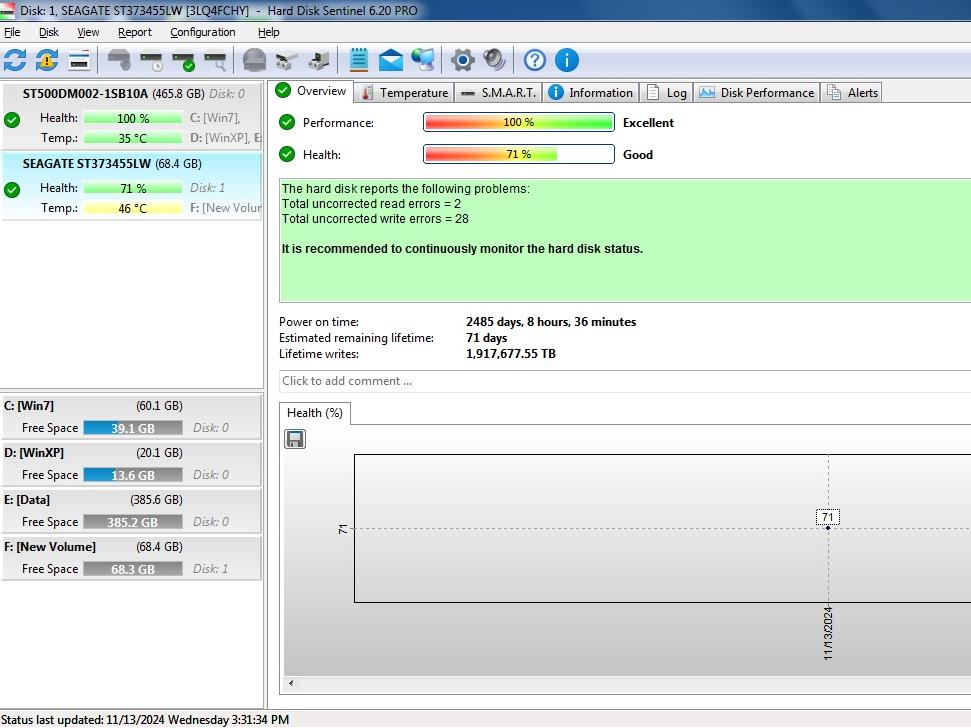Click the blue notepad report icon

pyautogui.click(x=359, y=60)
